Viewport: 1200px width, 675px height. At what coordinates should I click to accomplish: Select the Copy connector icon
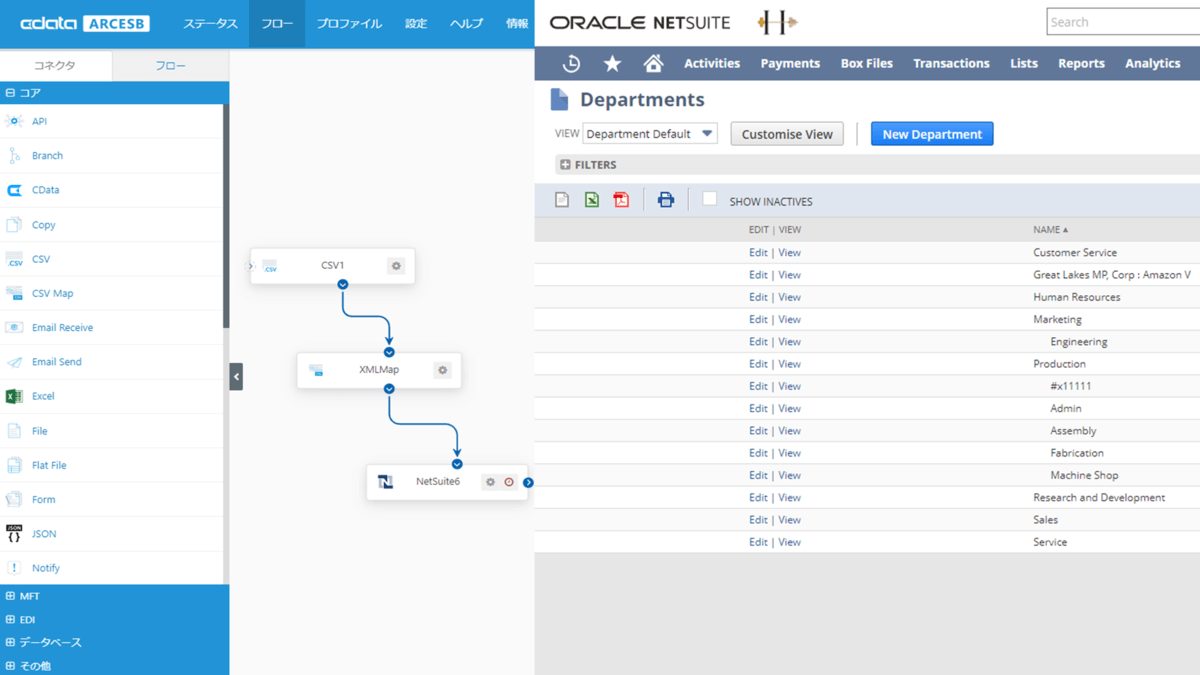14,225
